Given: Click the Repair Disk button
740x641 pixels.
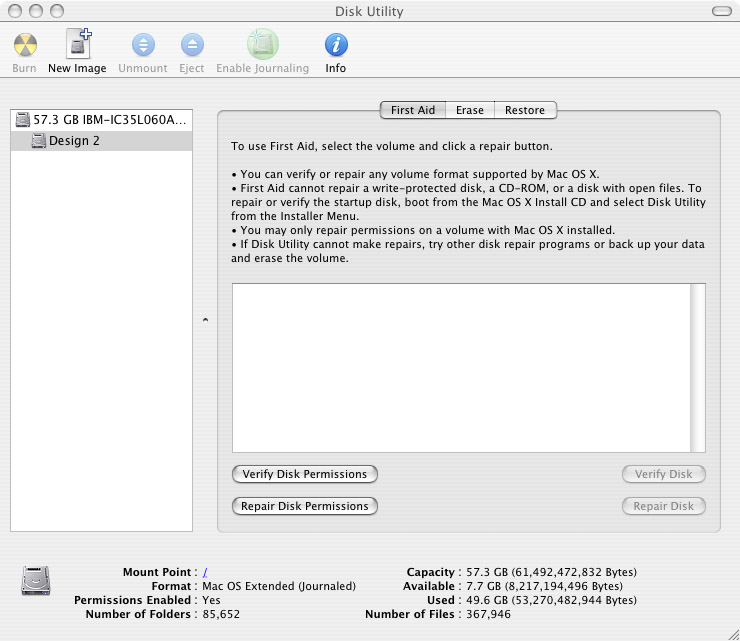Looking at the screenshot, I should click(x=664, y=506).
